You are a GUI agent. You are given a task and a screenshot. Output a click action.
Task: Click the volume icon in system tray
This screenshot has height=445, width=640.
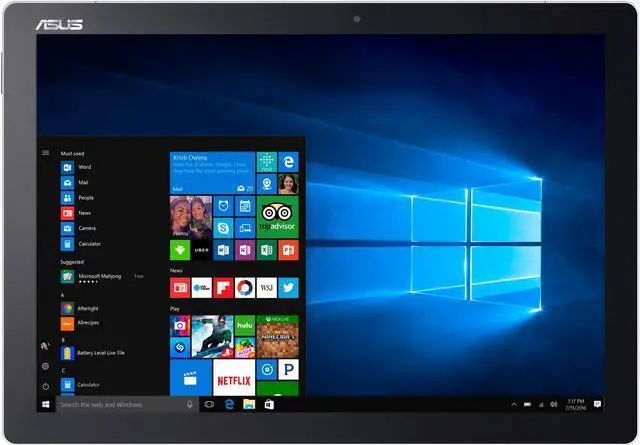[553, 404]
